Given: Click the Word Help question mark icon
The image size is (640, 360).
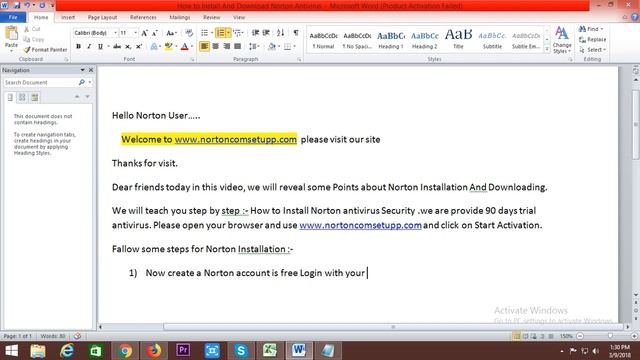Looking at the screenshot, I should pyautogui.click(x=634, y=17).
